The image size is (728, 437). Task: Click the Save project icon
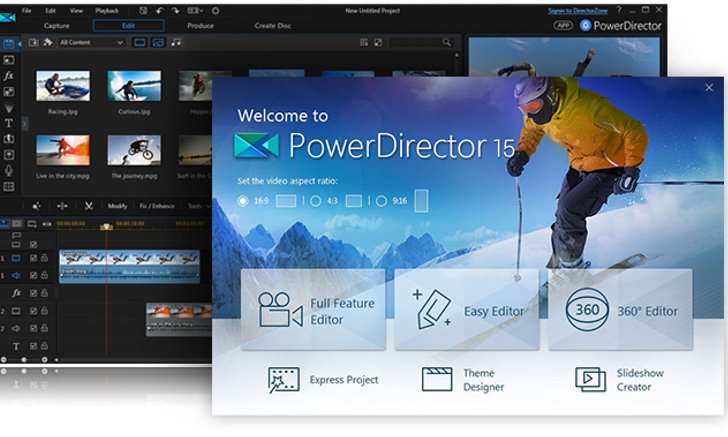tap(143, 10)
